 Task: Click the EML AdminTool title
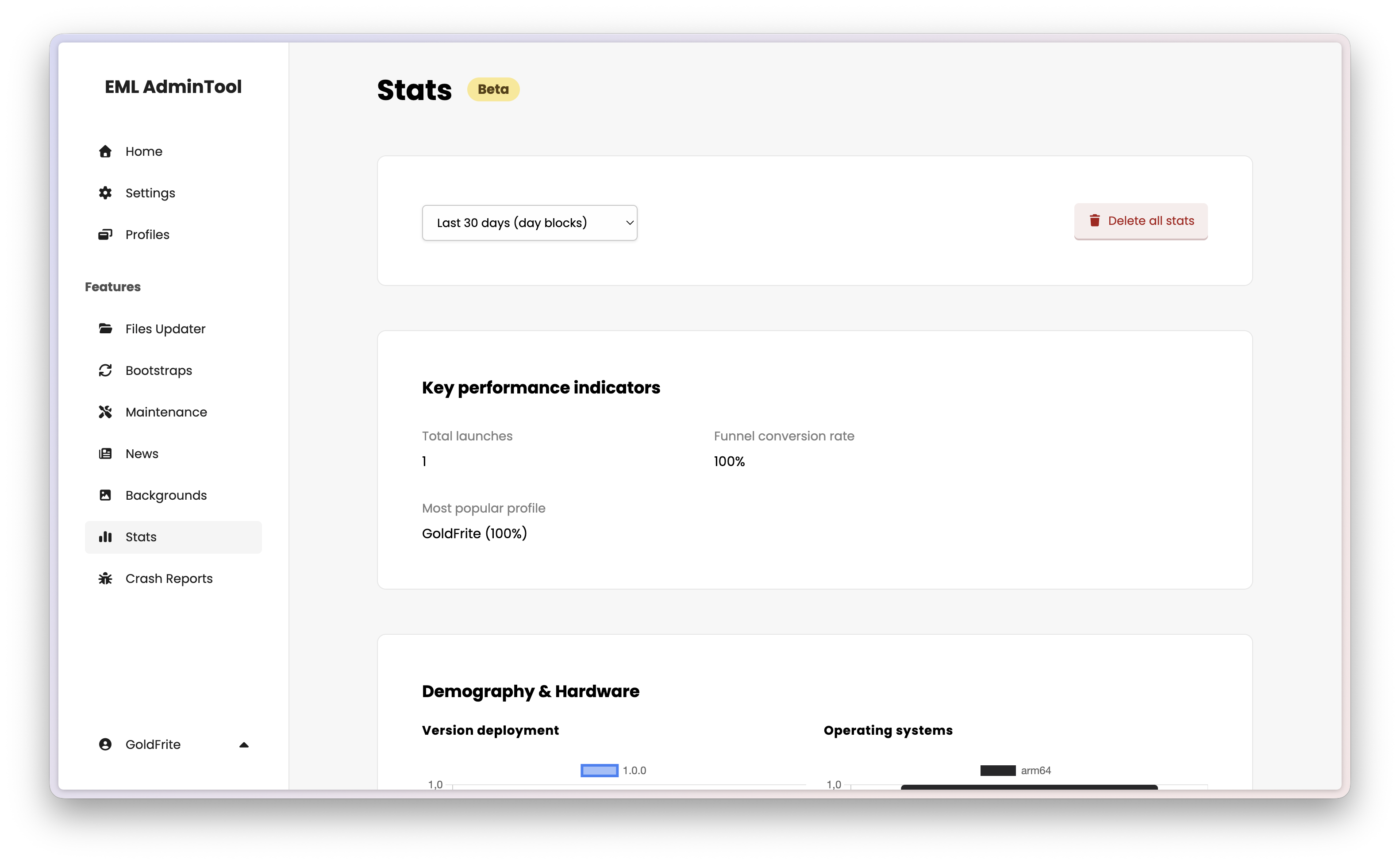click(173, 87)
